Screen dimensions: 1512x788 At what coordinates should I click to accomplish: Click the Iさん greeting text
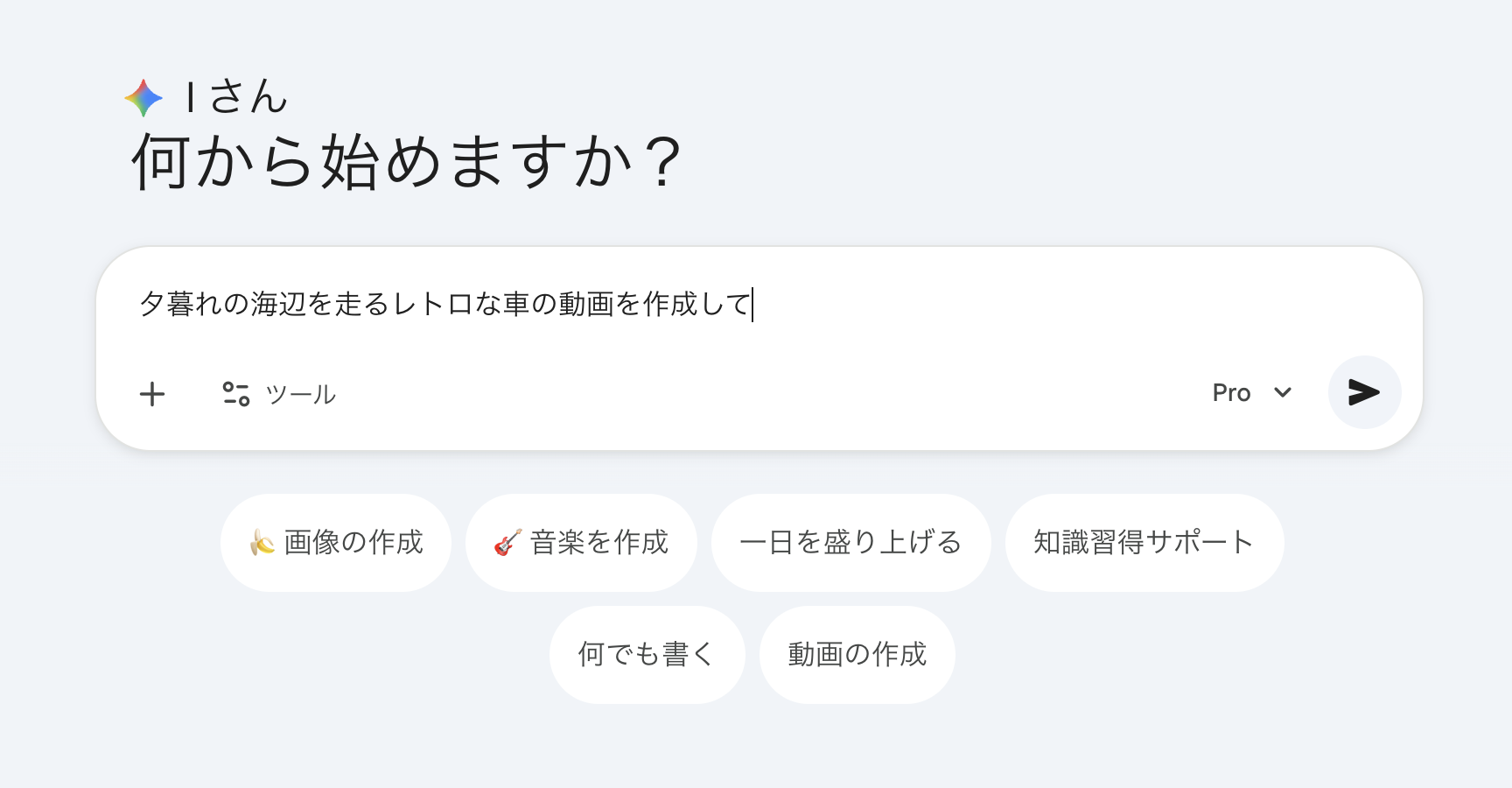pos(235,97)
